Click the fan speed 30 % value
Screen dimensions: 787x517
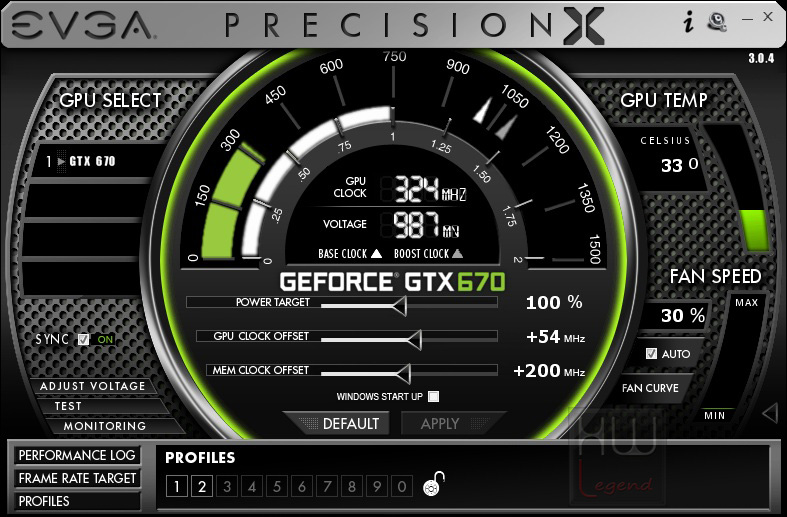(x=683, y=315)
